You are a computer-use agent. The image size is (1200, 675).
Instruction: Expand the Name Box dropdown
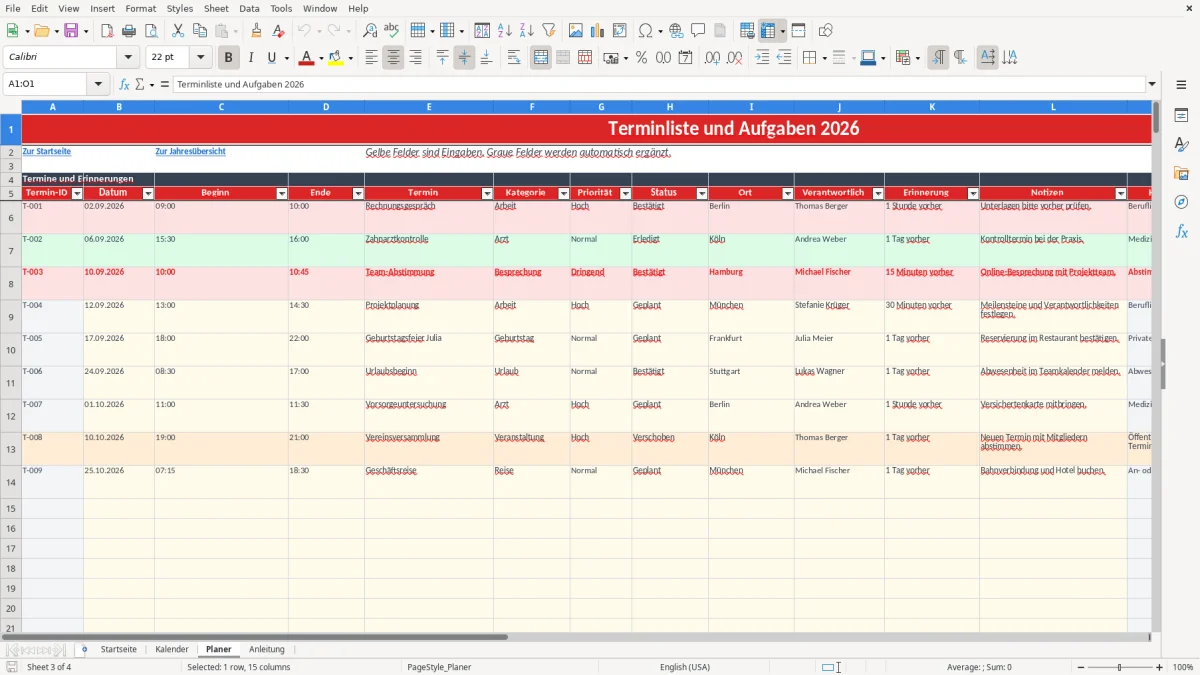coord(98,85)
